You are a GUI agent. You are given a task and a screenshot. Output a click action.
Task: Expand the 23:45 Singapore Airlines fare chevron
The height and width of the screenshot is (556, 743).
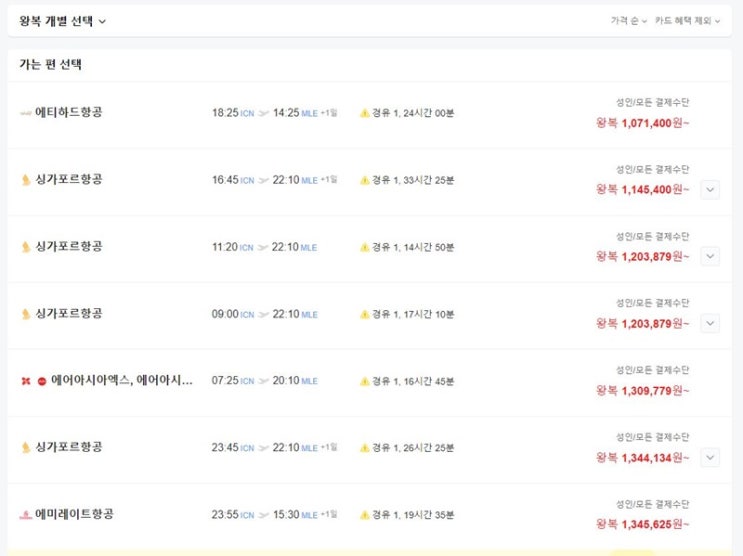click(710, 457)
